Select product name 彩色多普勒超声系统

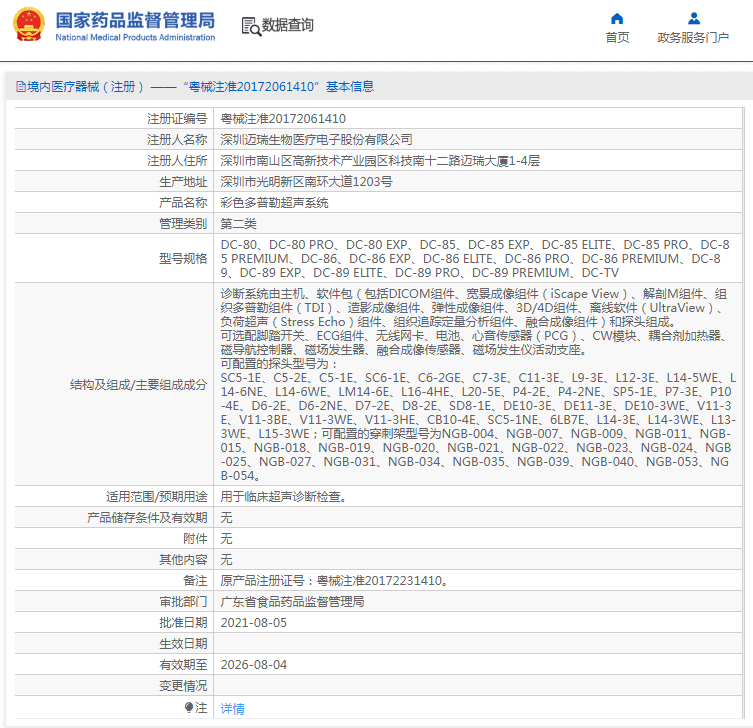274,203
